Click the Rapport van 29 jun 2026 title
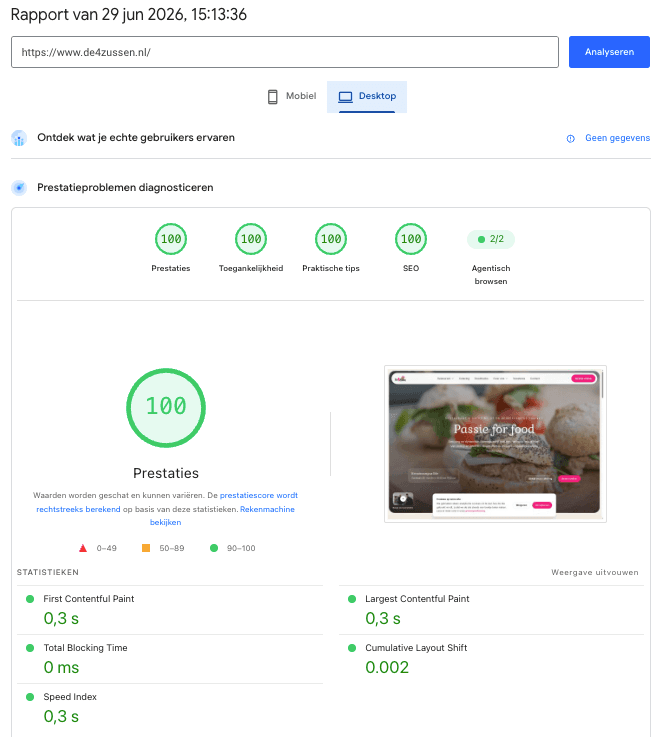The image size is (661, 737). [x=129, y=15]
